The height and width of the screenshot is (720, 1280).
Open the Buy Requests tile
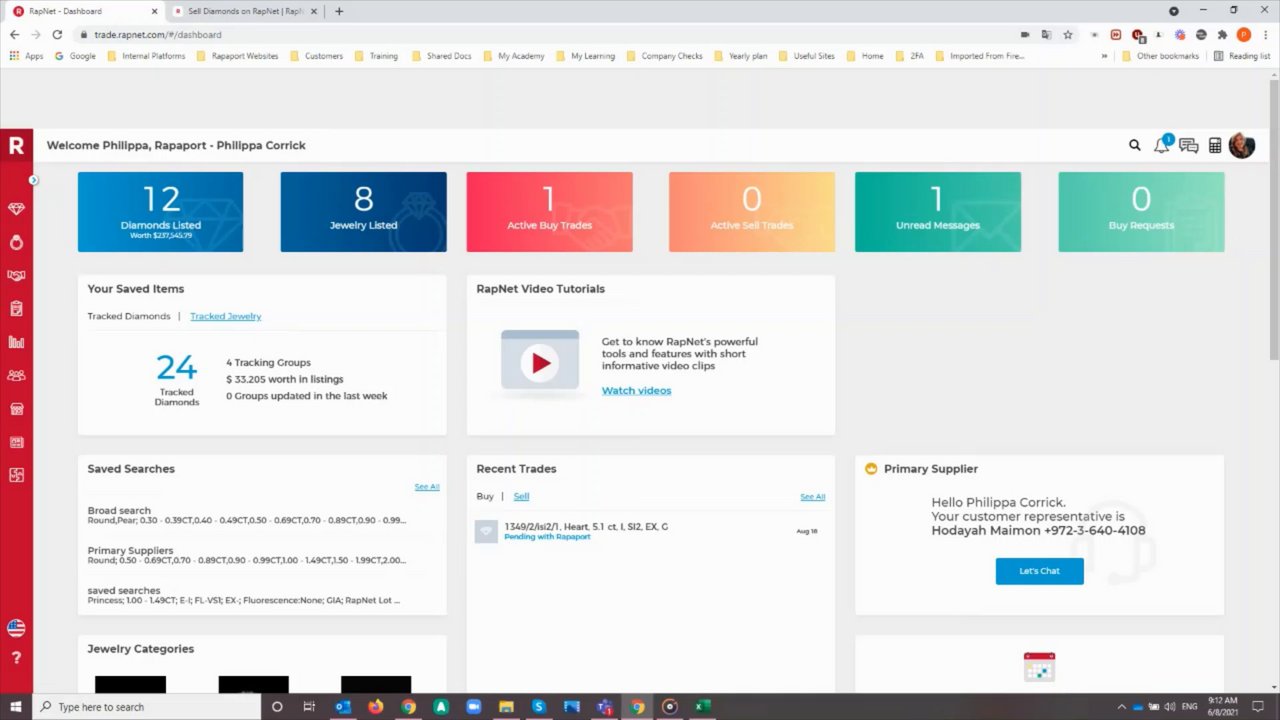click(1141, 212)
